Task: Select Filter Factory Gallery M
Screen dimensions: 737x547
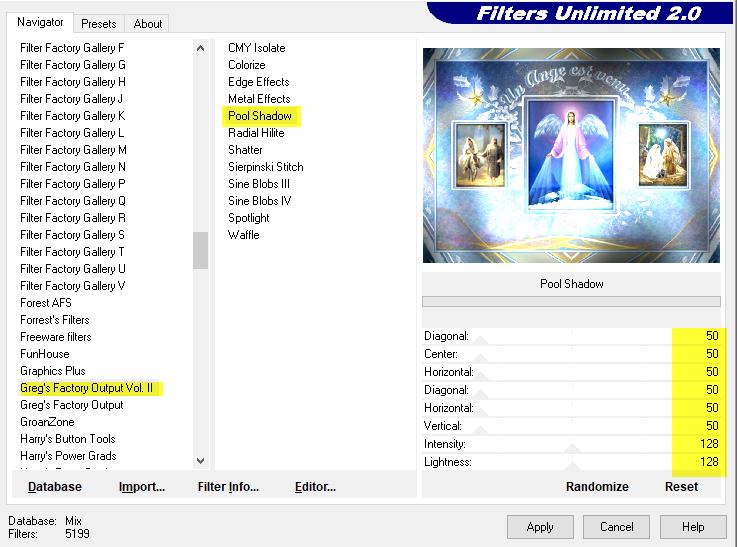Action: 73,150
